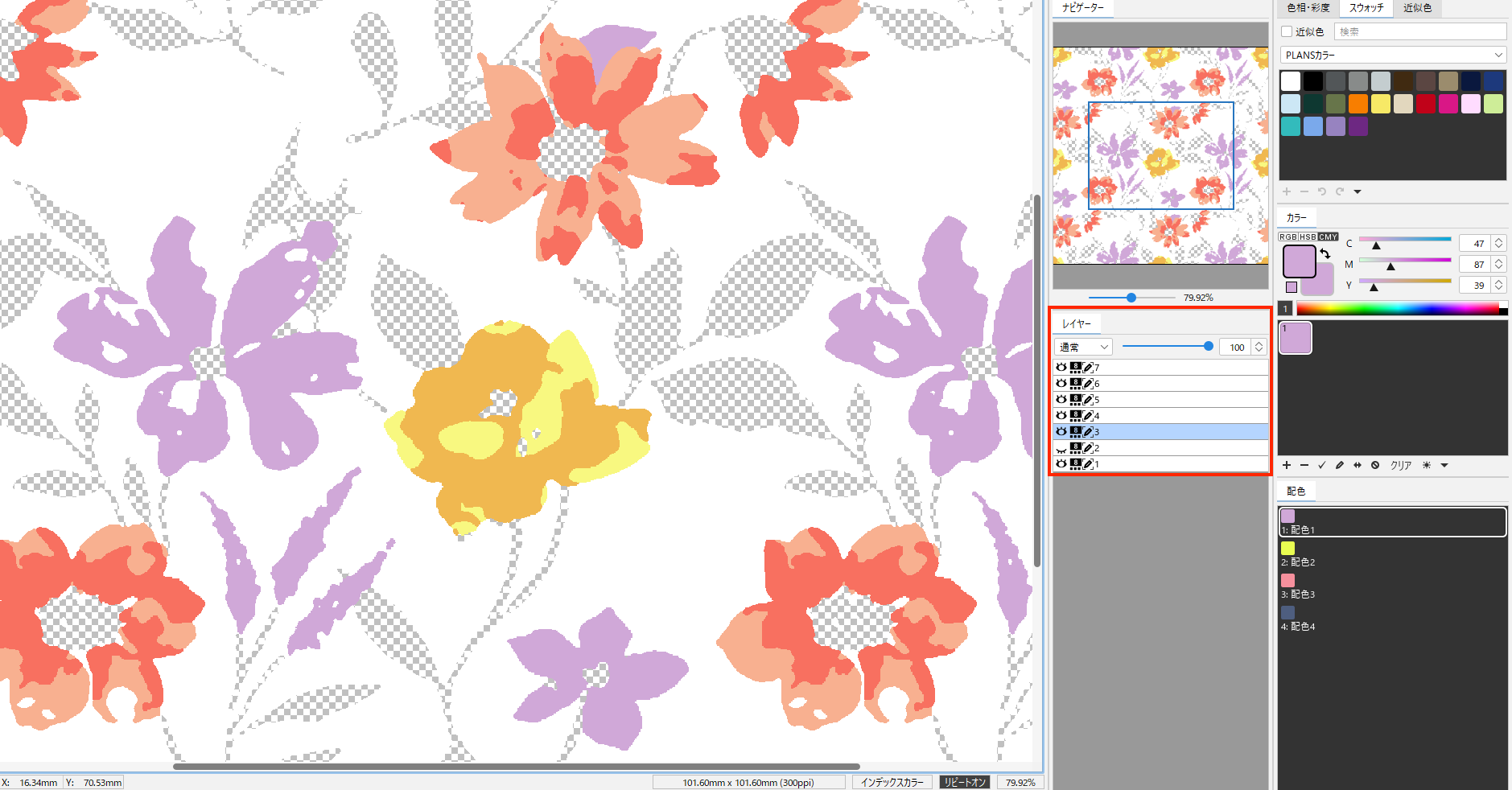Screen dimensions: 1512x790
Task: Click the swap foreground/background colors arrow
Action: point(1325,253)
